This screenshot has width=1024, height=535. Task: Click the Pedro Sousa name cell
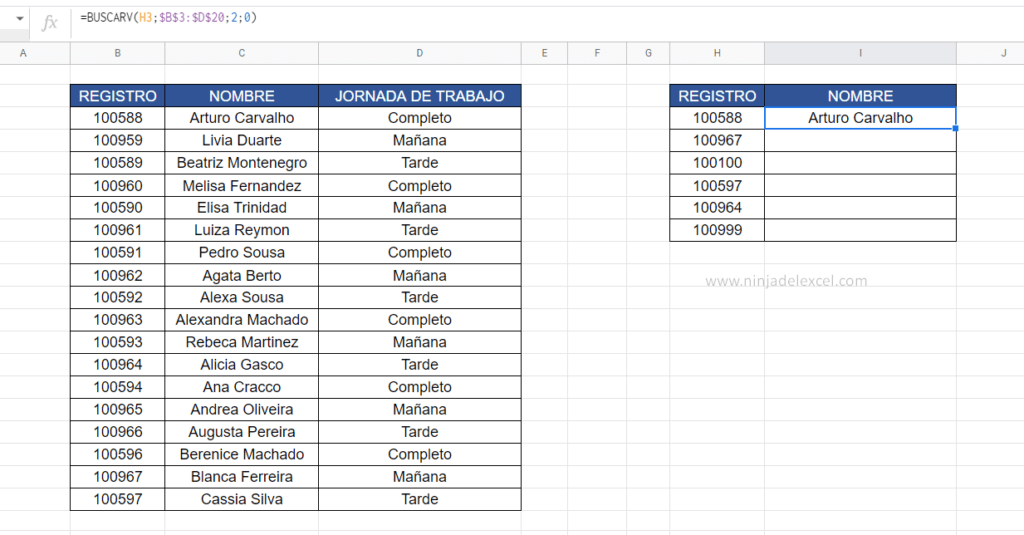(x=241, y=253)
